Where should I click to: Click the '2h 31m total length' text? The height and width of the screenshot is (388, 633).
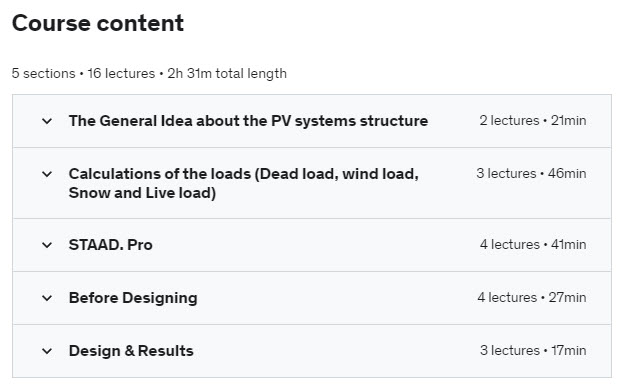point(227,73)
